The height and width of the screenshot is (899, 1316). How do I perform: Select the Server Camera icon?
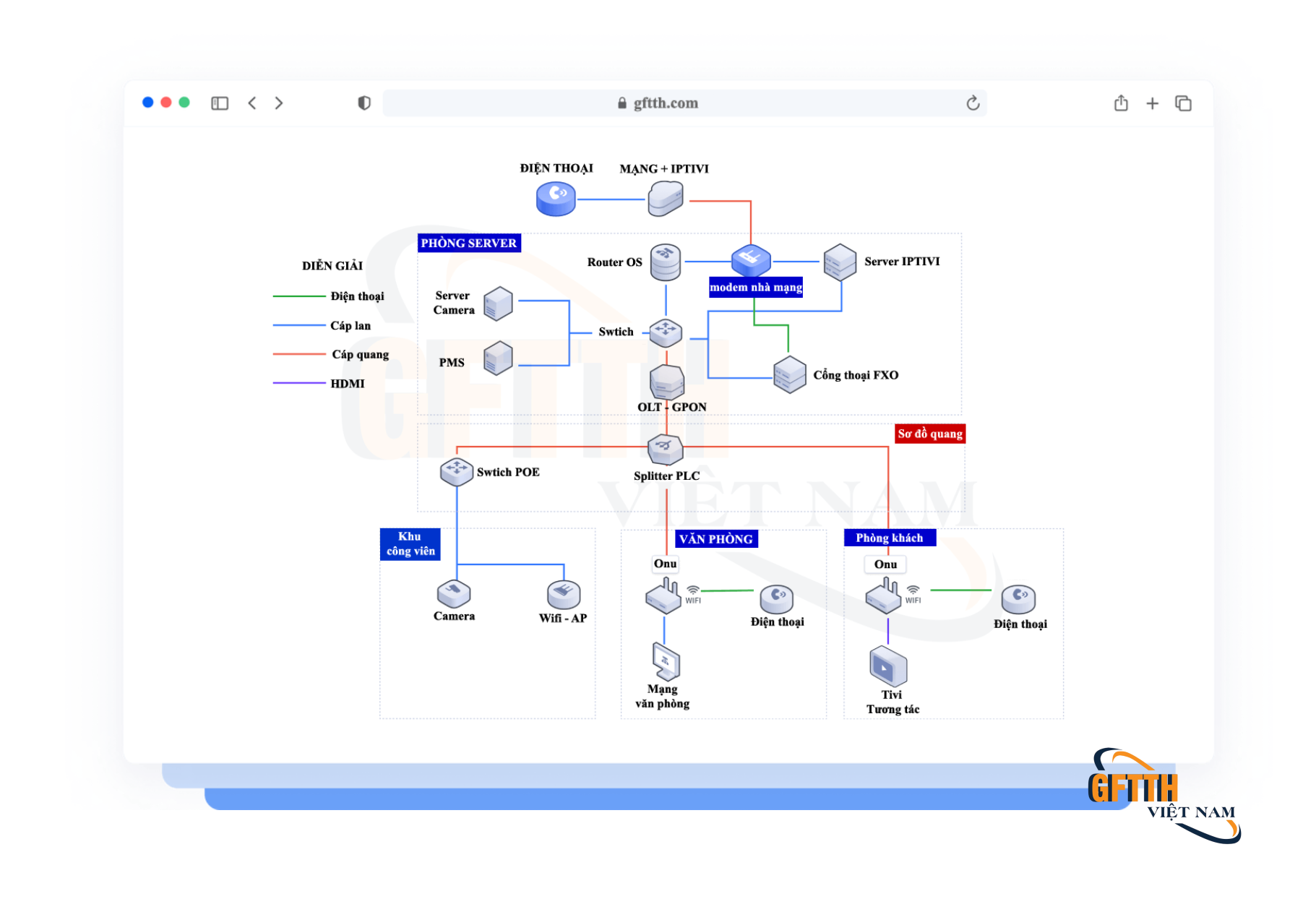click(498, 303)
